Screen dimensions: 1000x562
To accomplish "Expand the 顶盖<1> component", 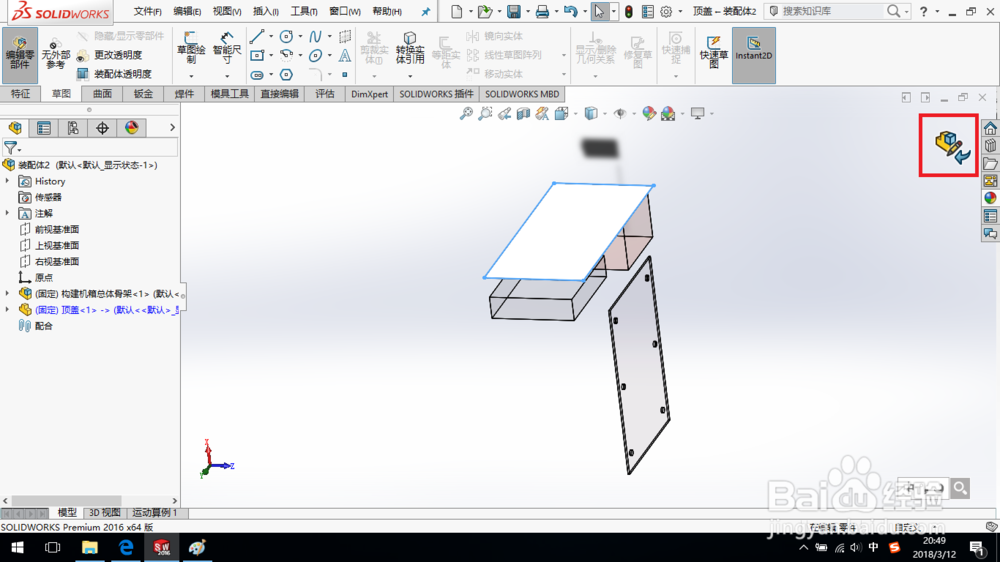I will point(8,309).
